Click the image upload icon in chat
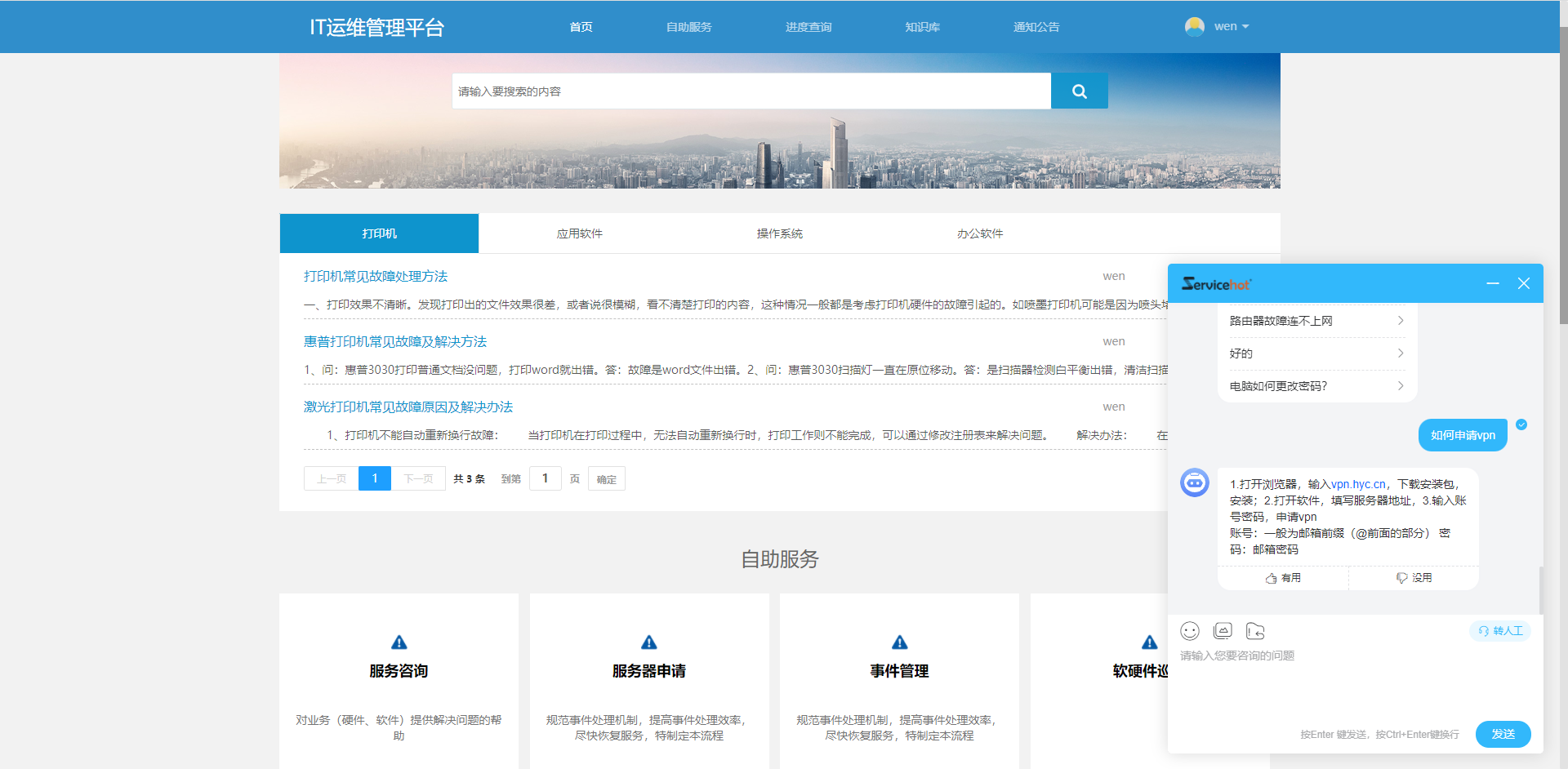Image resolution: width=1568 pixels, height=769 pixels. tap(1223, 631)
